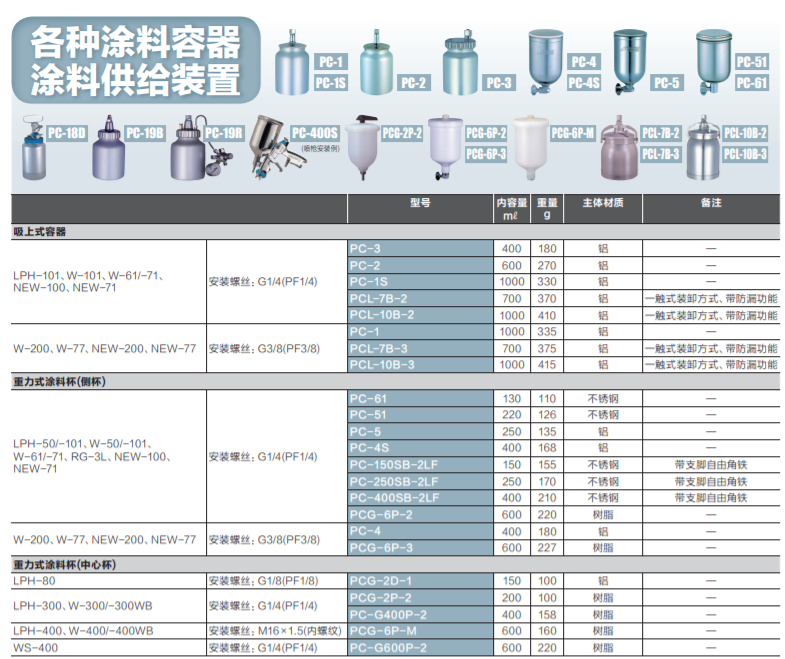Viewport: 785px width, 659px height.
Task: Click the PCG-2P-2 resin cup image
Action: pos(362,147)
